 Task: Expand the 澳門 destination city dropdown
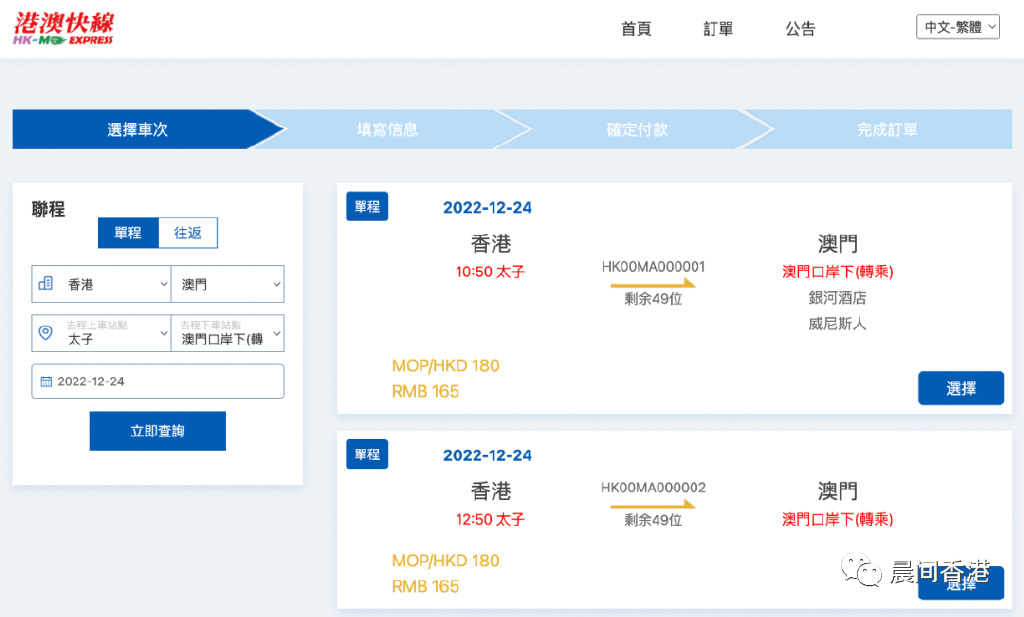point(228,284)
